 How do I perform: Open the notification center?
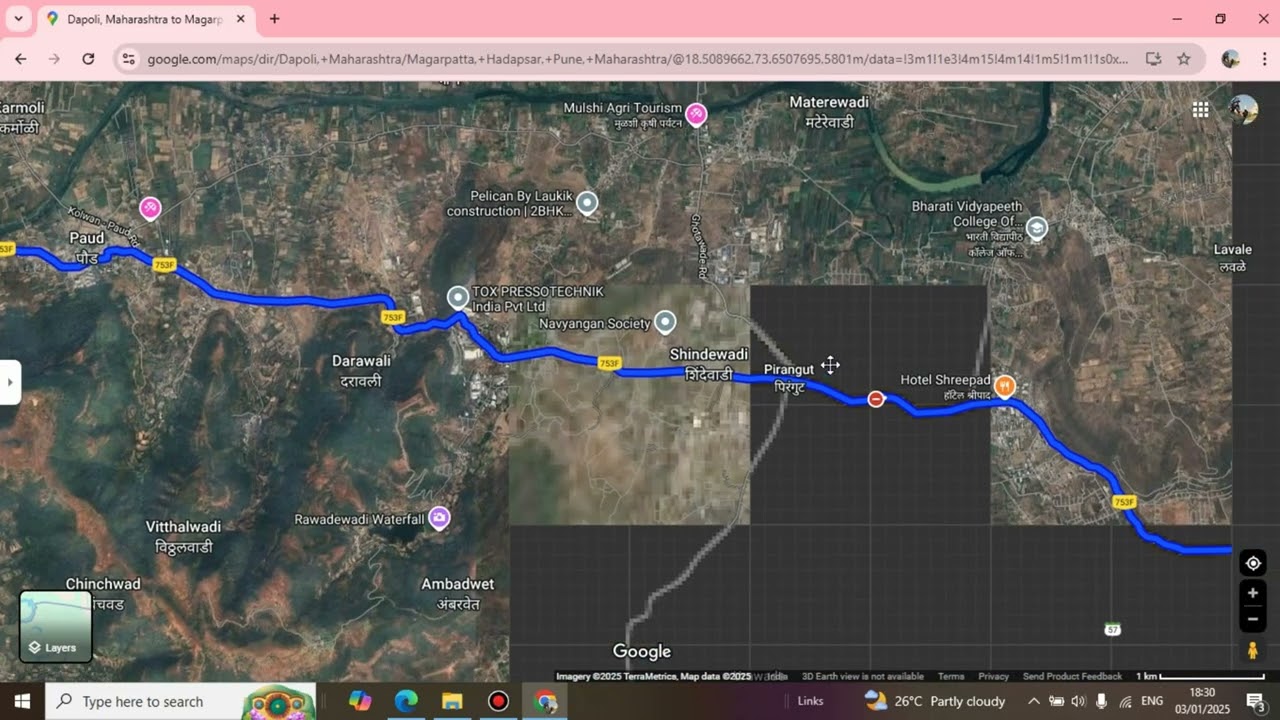[x=1255, y=701]
